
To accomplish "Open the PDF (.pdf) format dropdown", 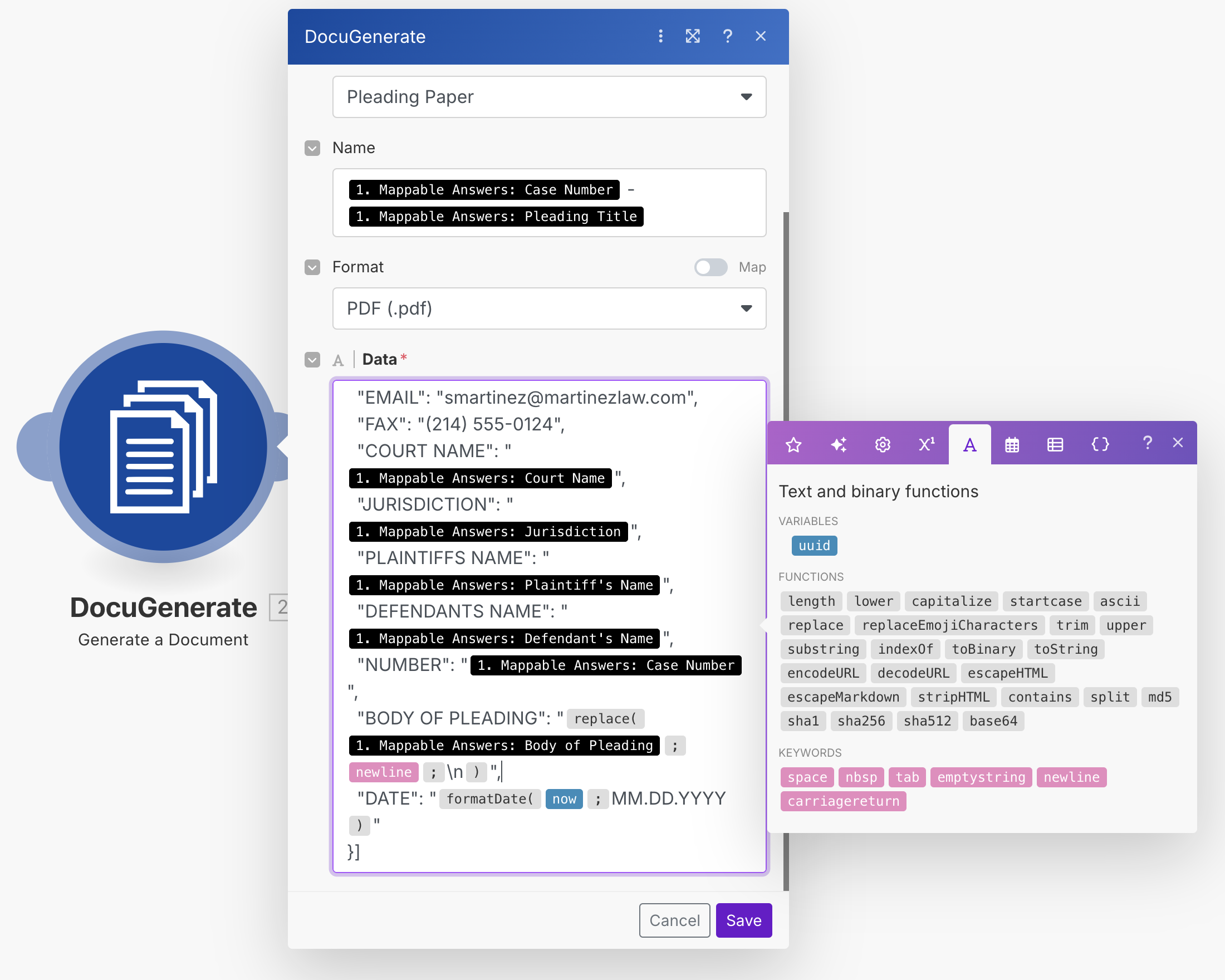I will pos(549,308).
